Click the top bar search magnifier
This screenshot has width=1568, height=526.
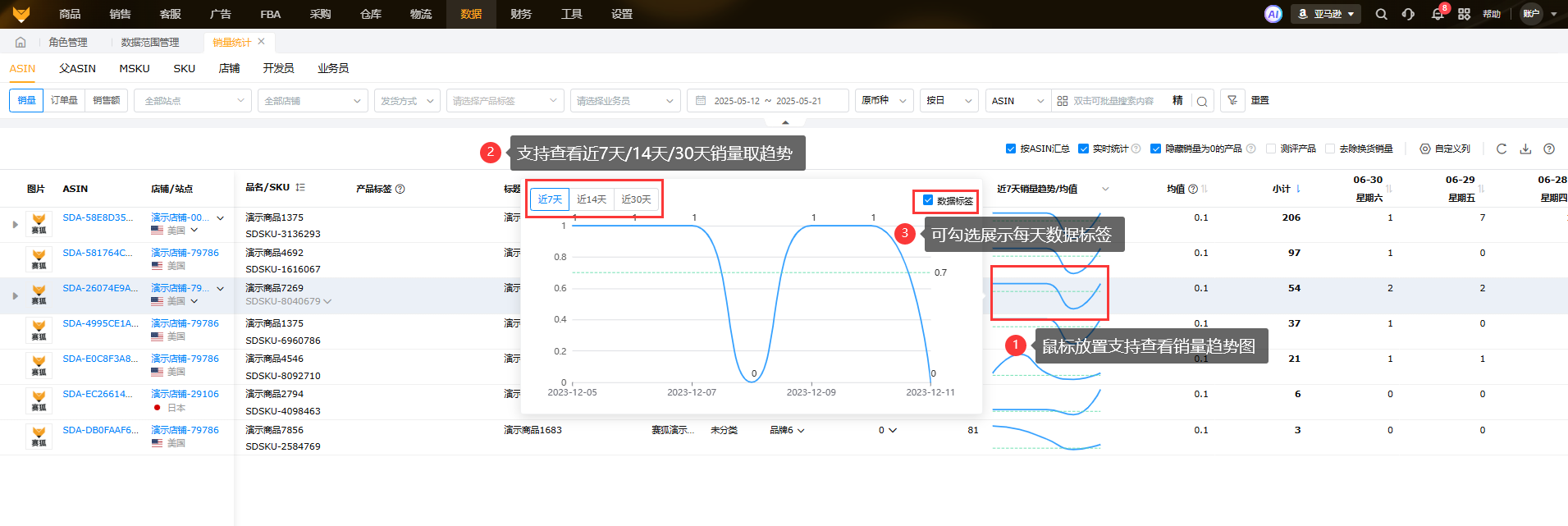point(1382,14)
